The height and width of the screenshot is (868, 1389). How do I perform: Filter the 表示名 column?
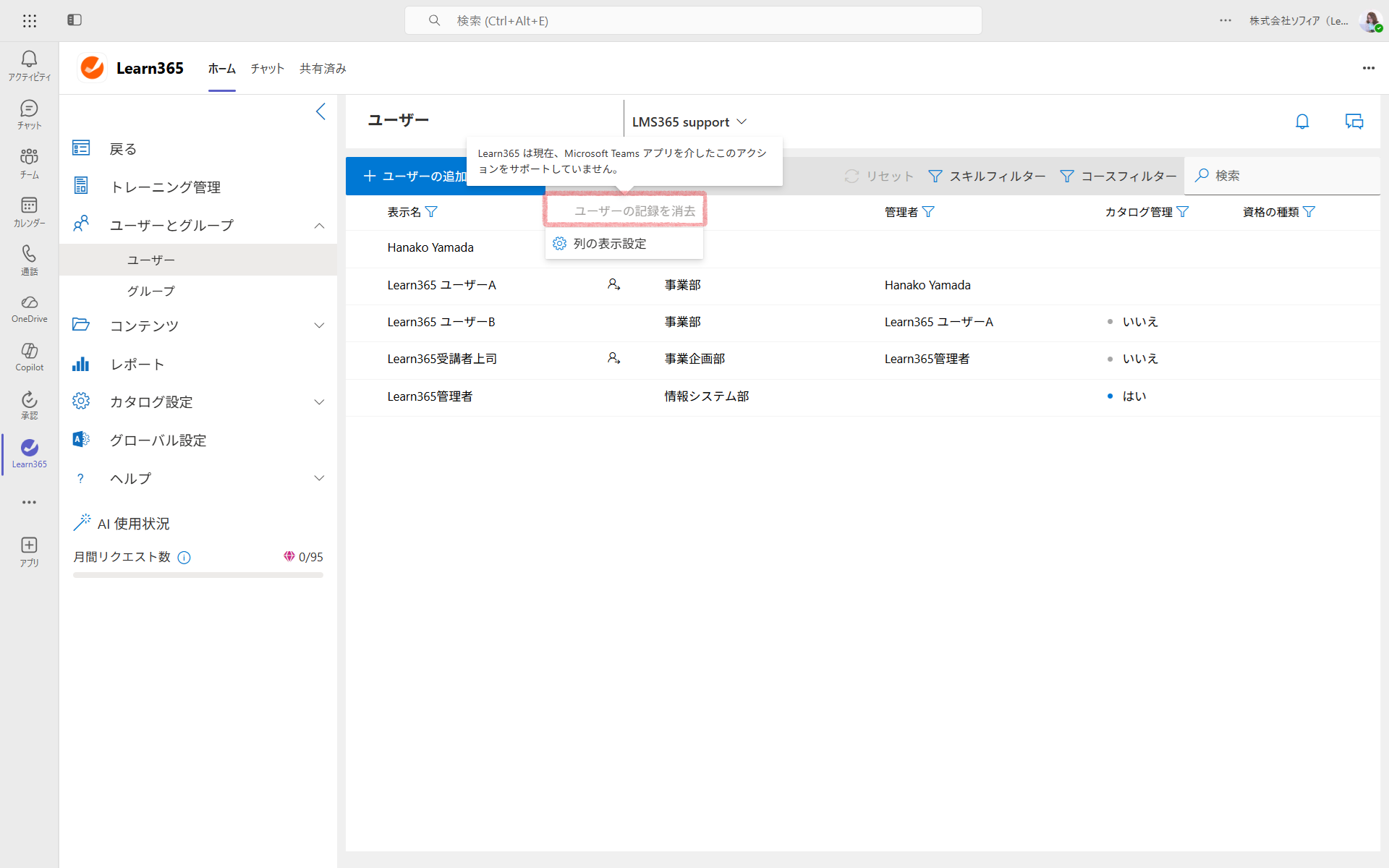431,212
